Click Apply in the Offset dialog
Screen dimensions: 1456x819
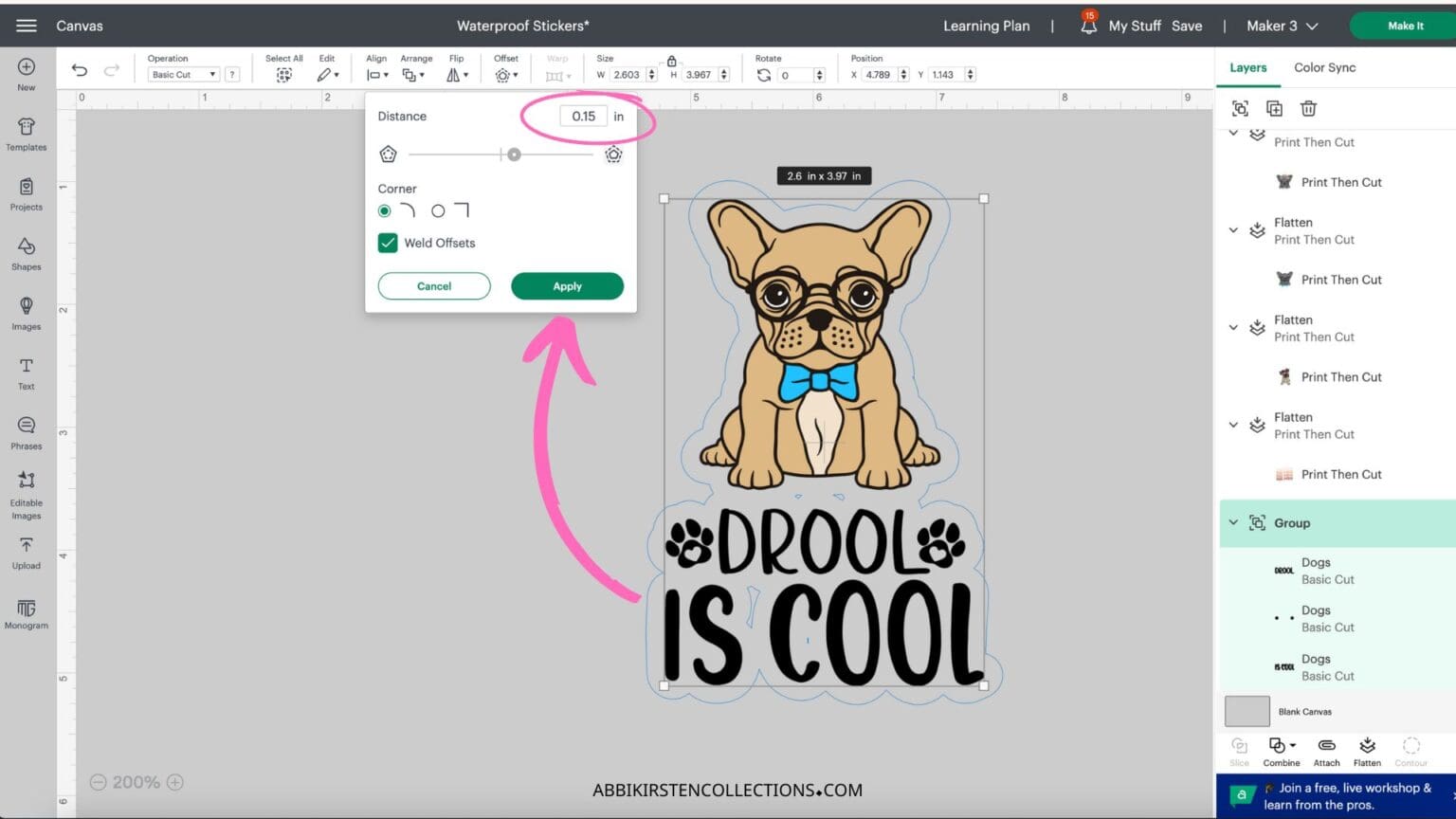coord(567,285)
